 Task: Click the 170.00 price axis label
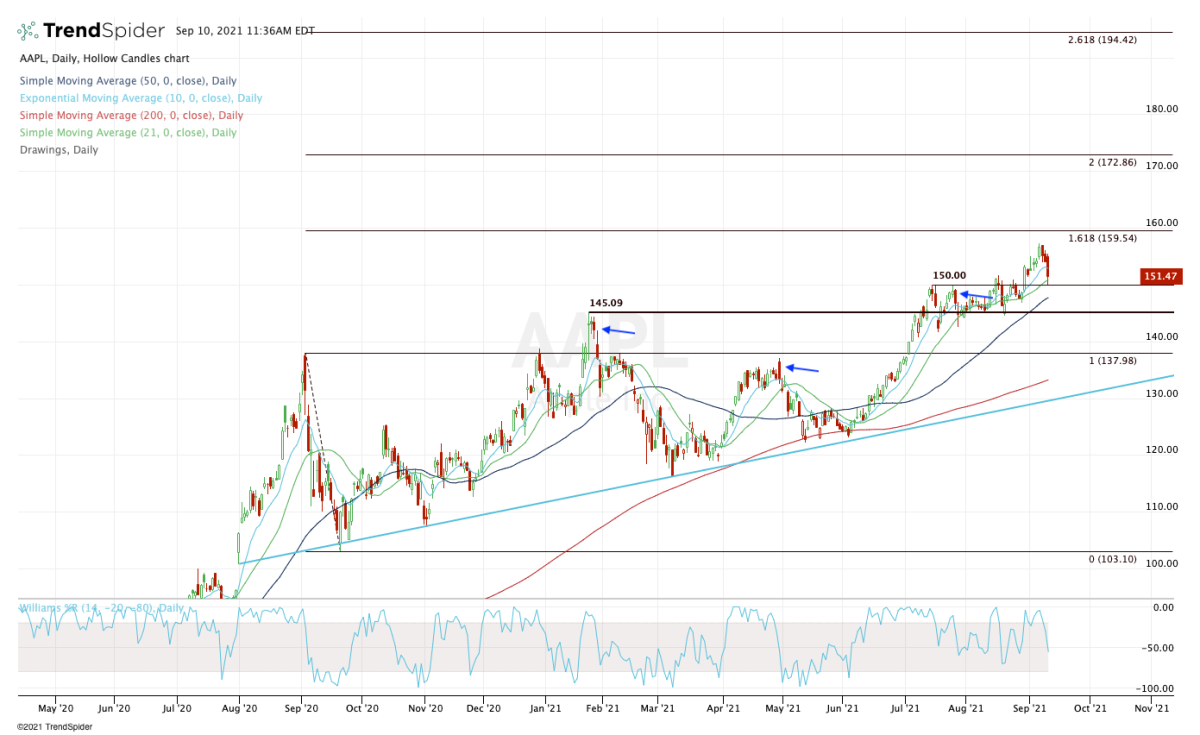[x=1163, y=166]
